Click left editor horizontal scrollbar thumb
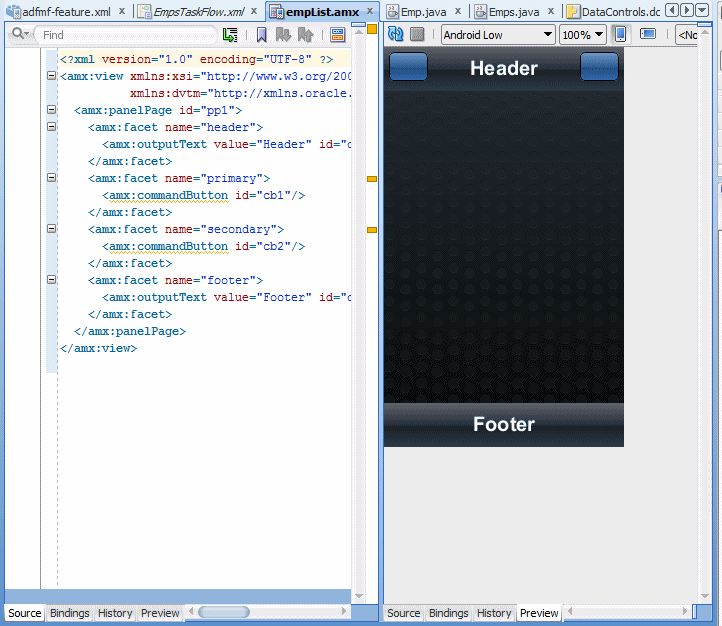Screen dimensions: 722x626 [x=224, y=612]
